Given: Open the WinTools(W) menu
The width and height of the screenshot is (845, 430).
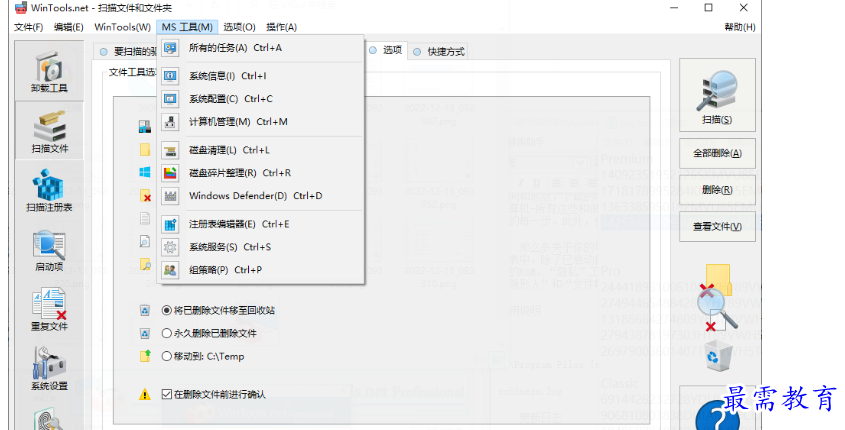Looking at the screenshot, I should point(122,27).
